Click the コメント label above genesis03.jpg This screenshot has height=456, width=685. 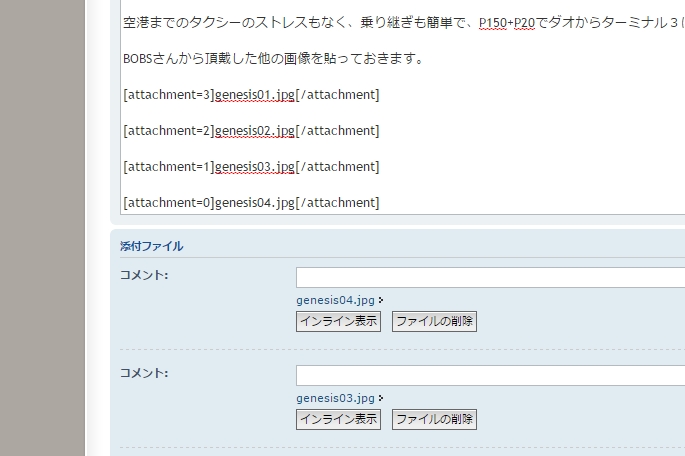click(x=144, y=373)
